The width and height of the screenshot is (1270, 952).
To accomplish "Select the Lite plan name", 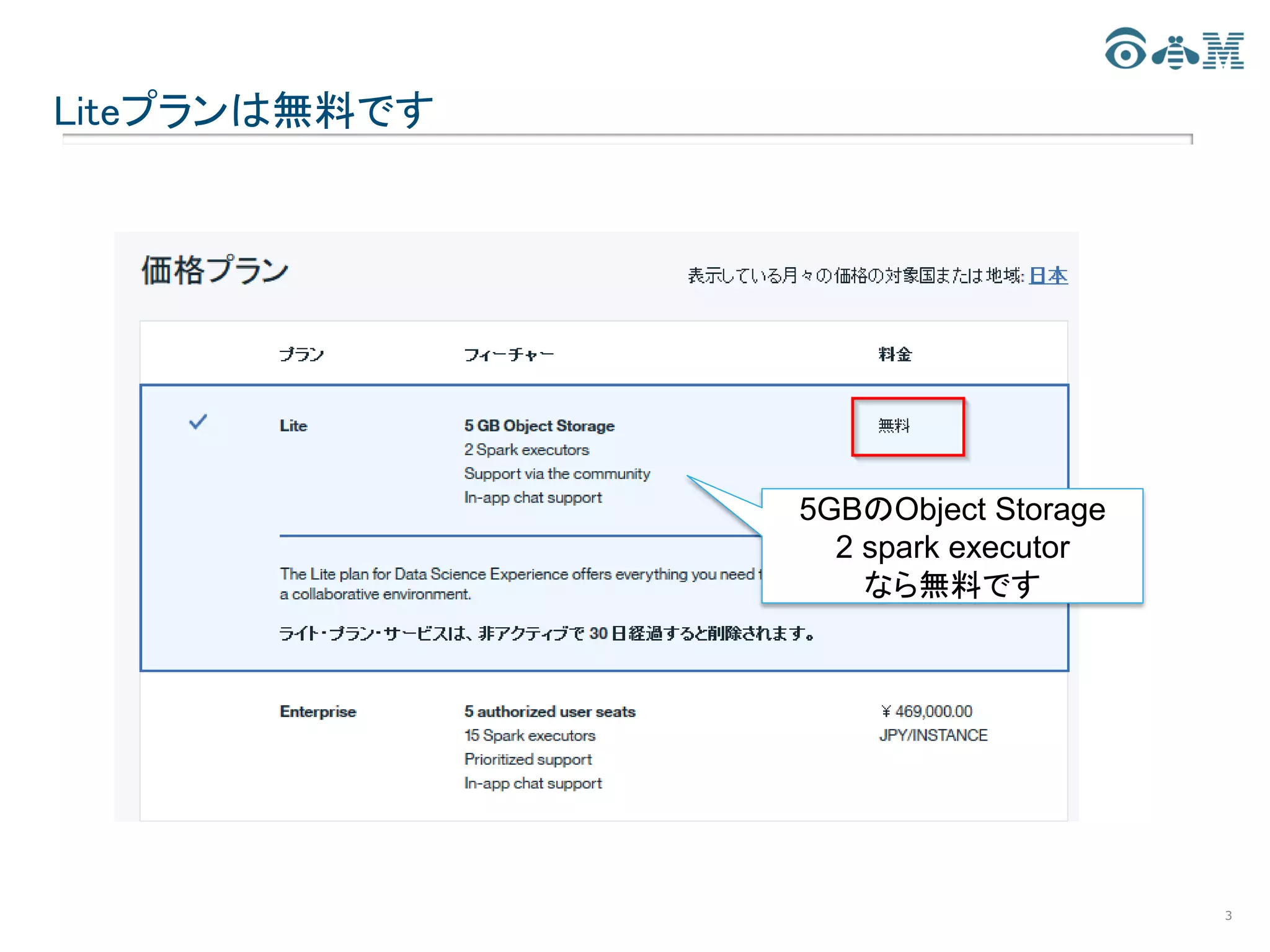I will click(293, 426).
